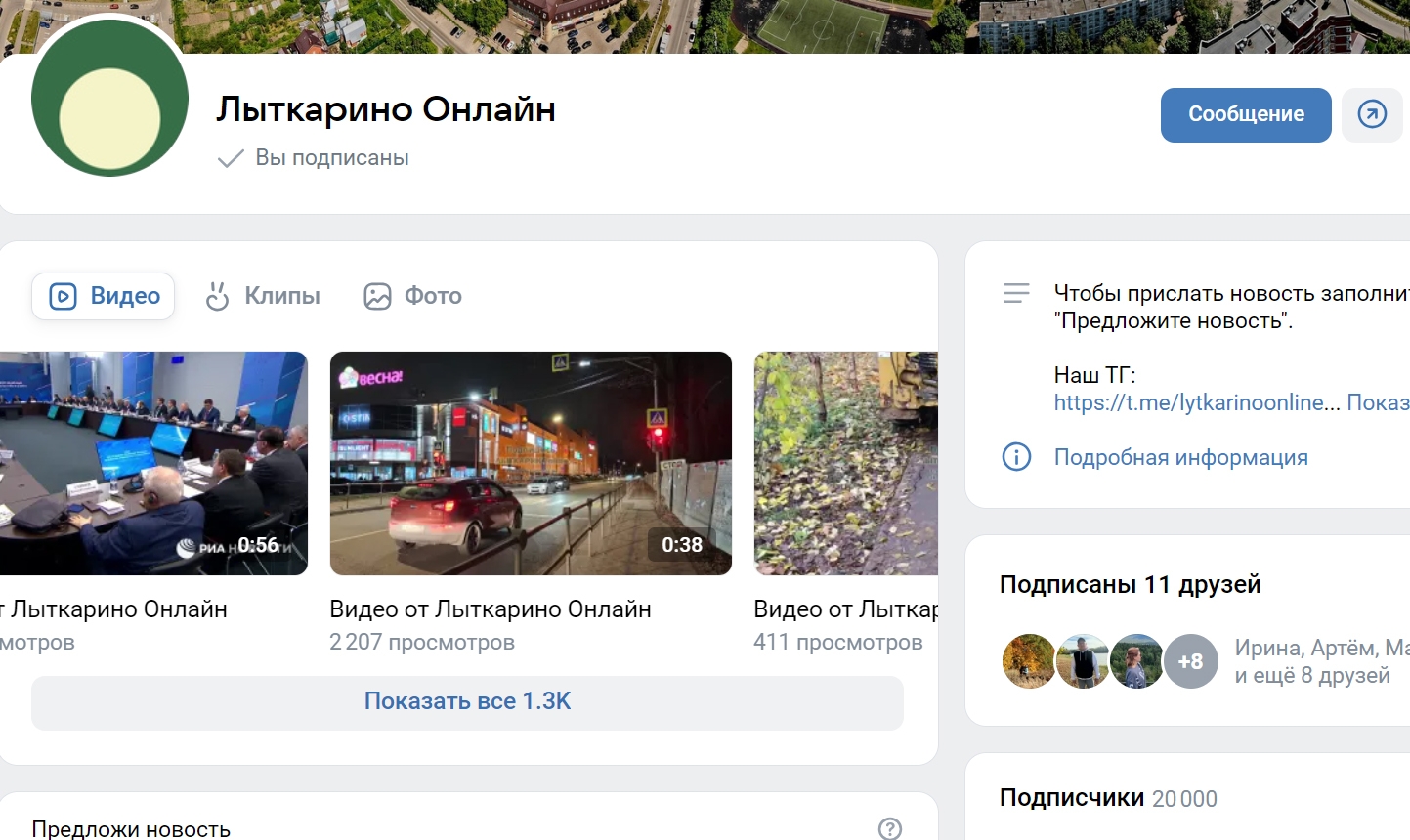Expand all videos with Показать все 1.3K
Screen dimensions: 1410x840
point(467,701)
